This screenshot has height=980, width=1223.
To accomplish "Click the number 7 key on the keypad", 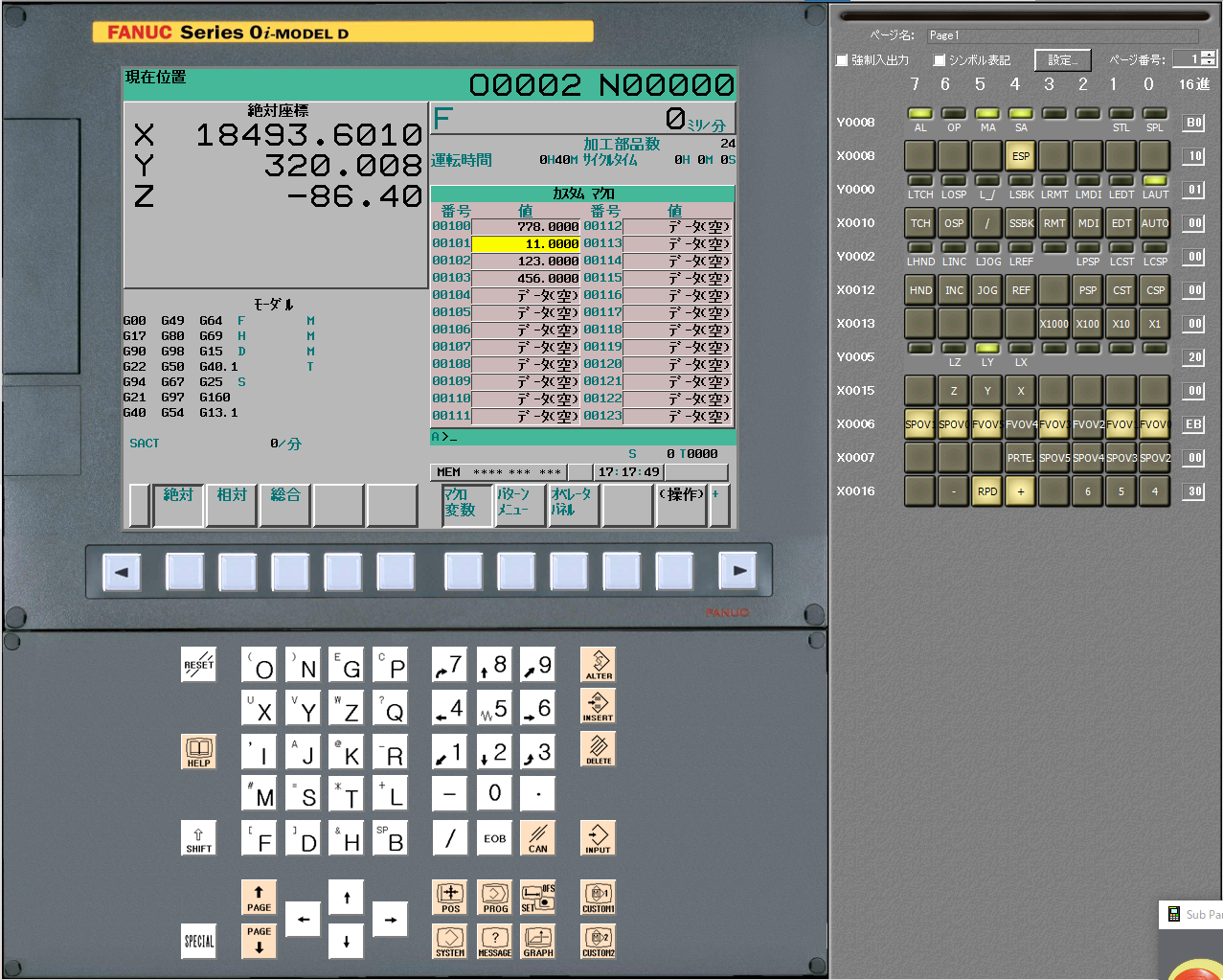I will (x=450, y=666).
